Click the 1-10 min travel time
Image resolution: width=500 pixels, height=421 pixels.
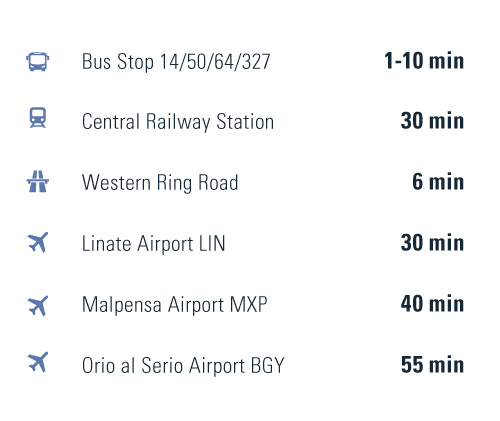424,61
